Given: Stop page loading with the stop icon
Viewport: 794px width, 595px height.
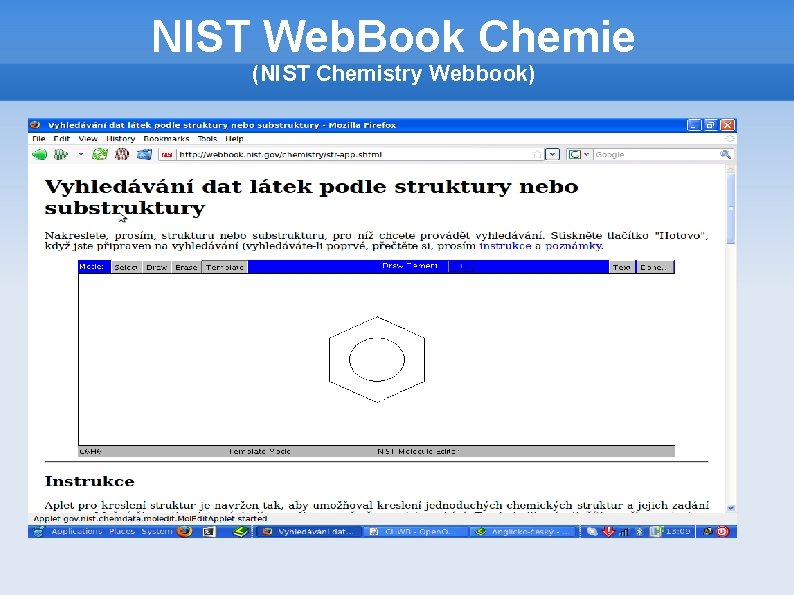Looking at the screenshot, I should [122, 154].
